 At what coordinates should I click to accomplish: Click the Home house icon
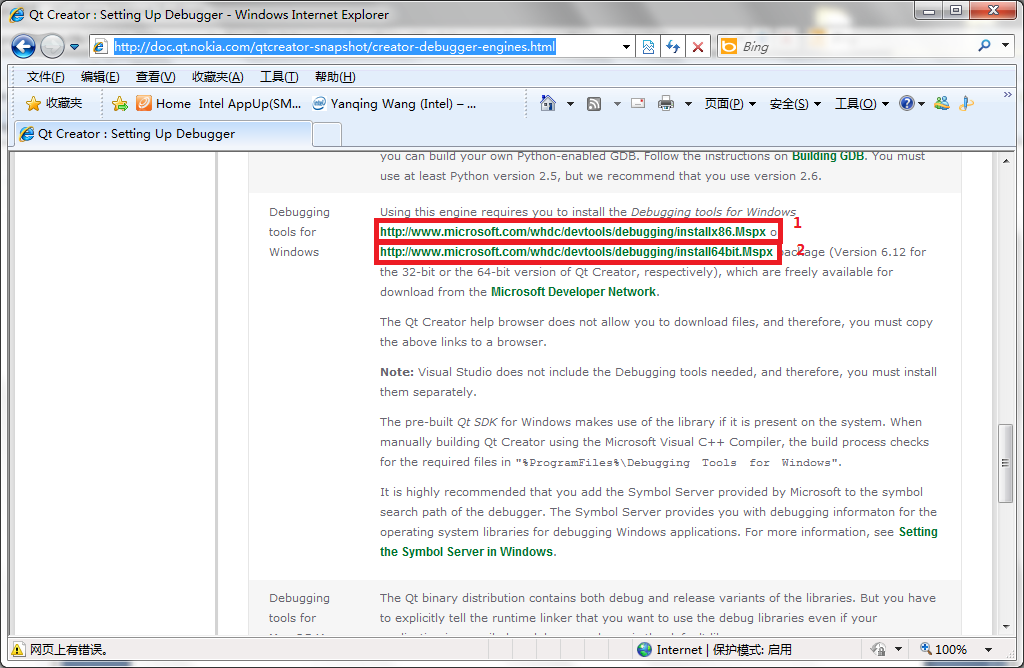click(x=548, y=103)
